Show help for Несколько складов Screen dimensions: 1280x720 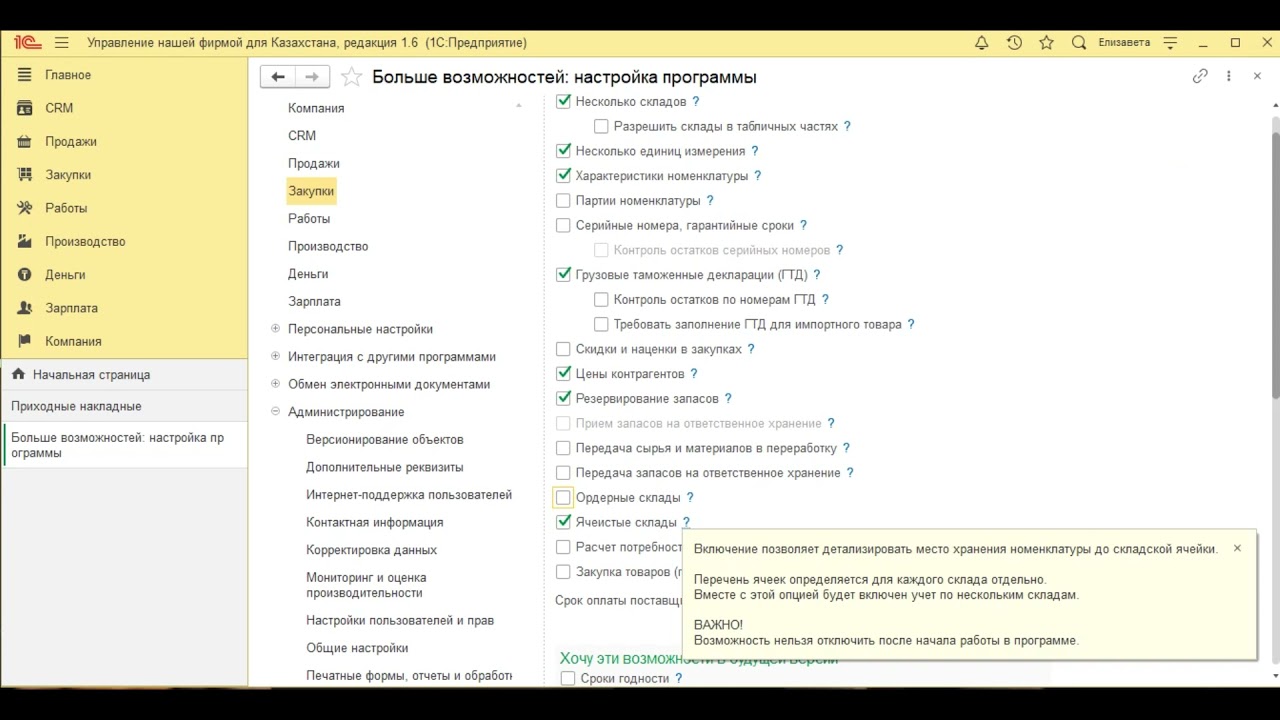point(696,101)
